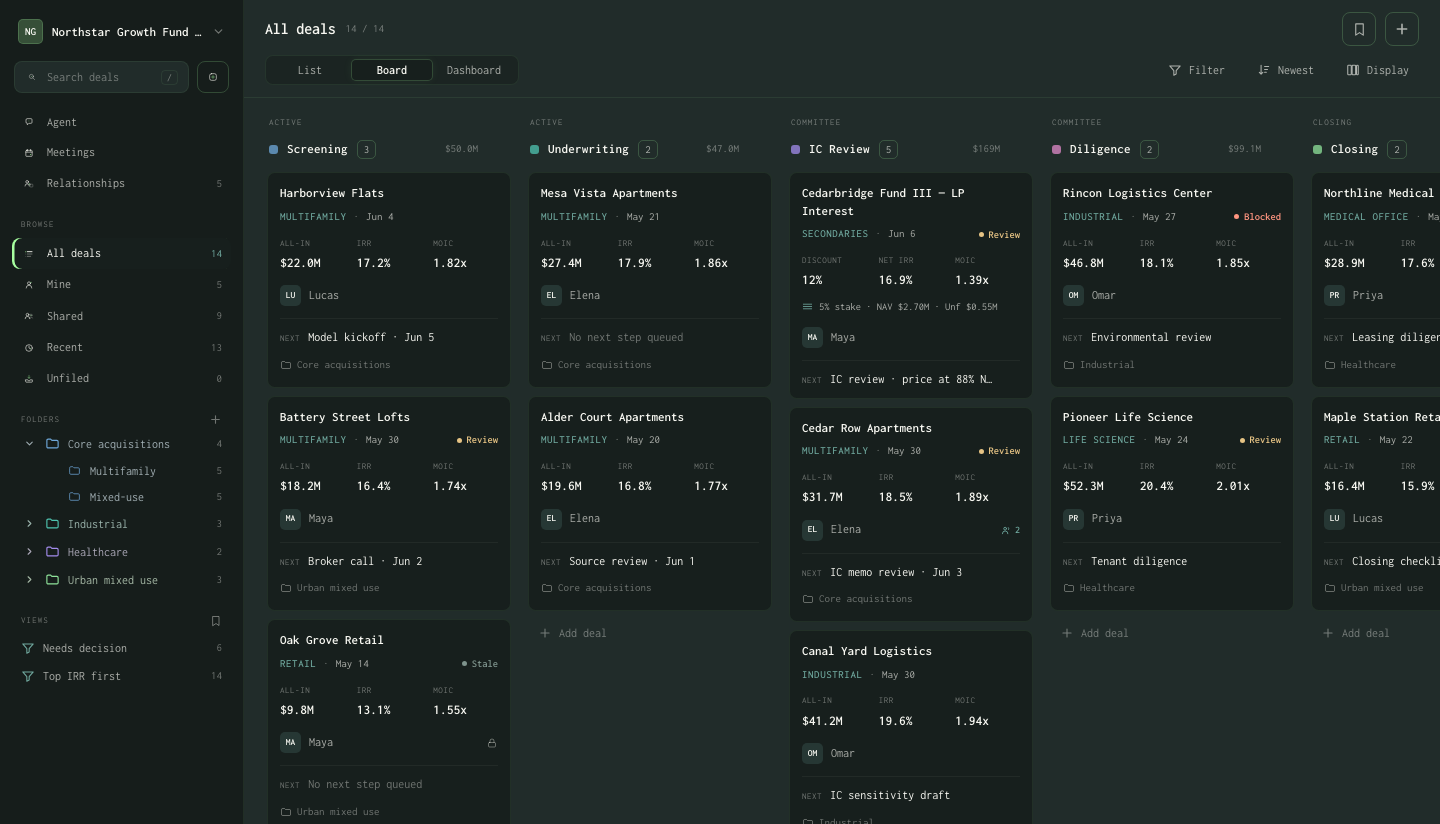Open the settings icon next to search

click(x=213, y=77)
